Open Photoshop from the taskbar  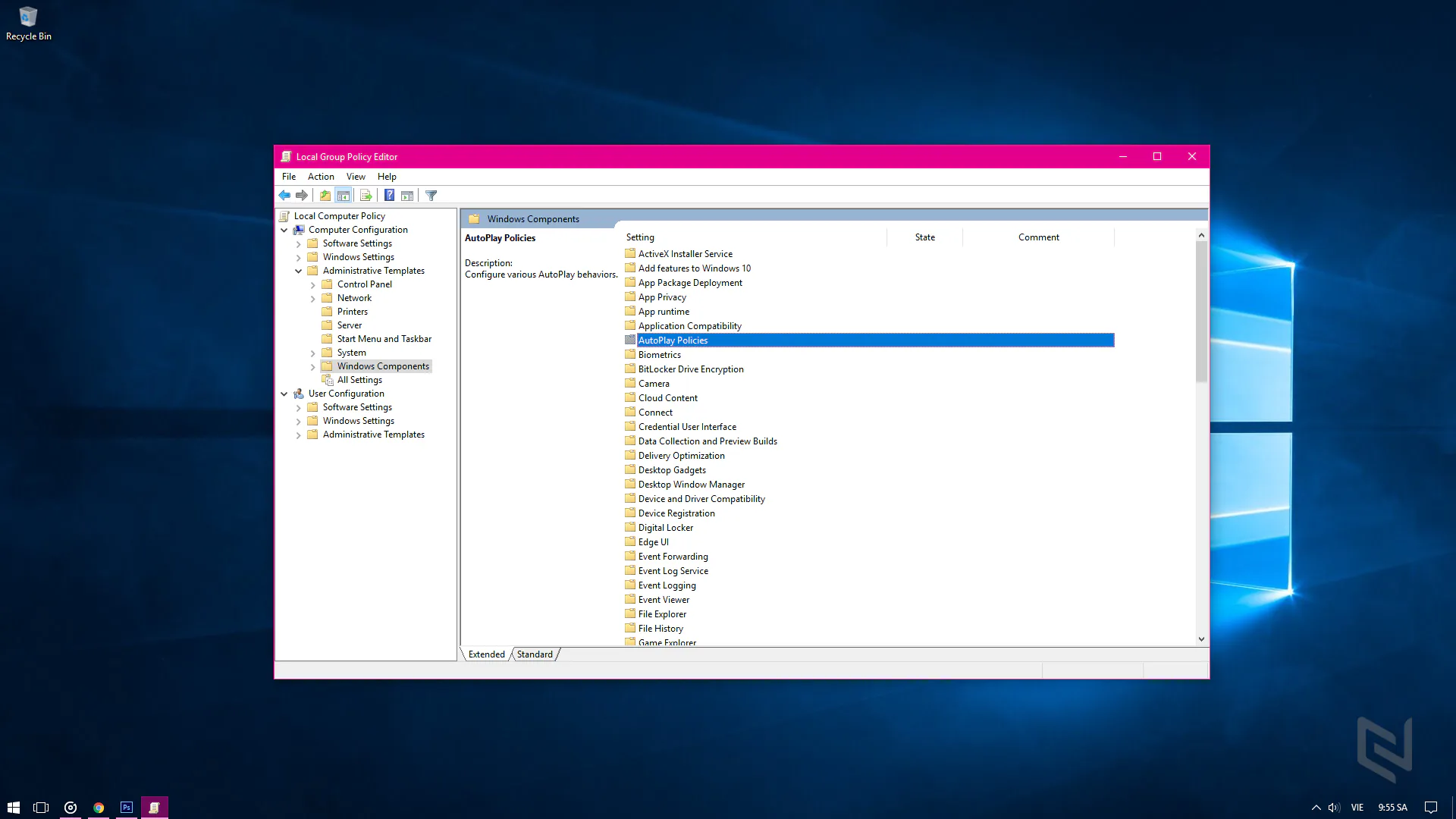coord(127,808)
